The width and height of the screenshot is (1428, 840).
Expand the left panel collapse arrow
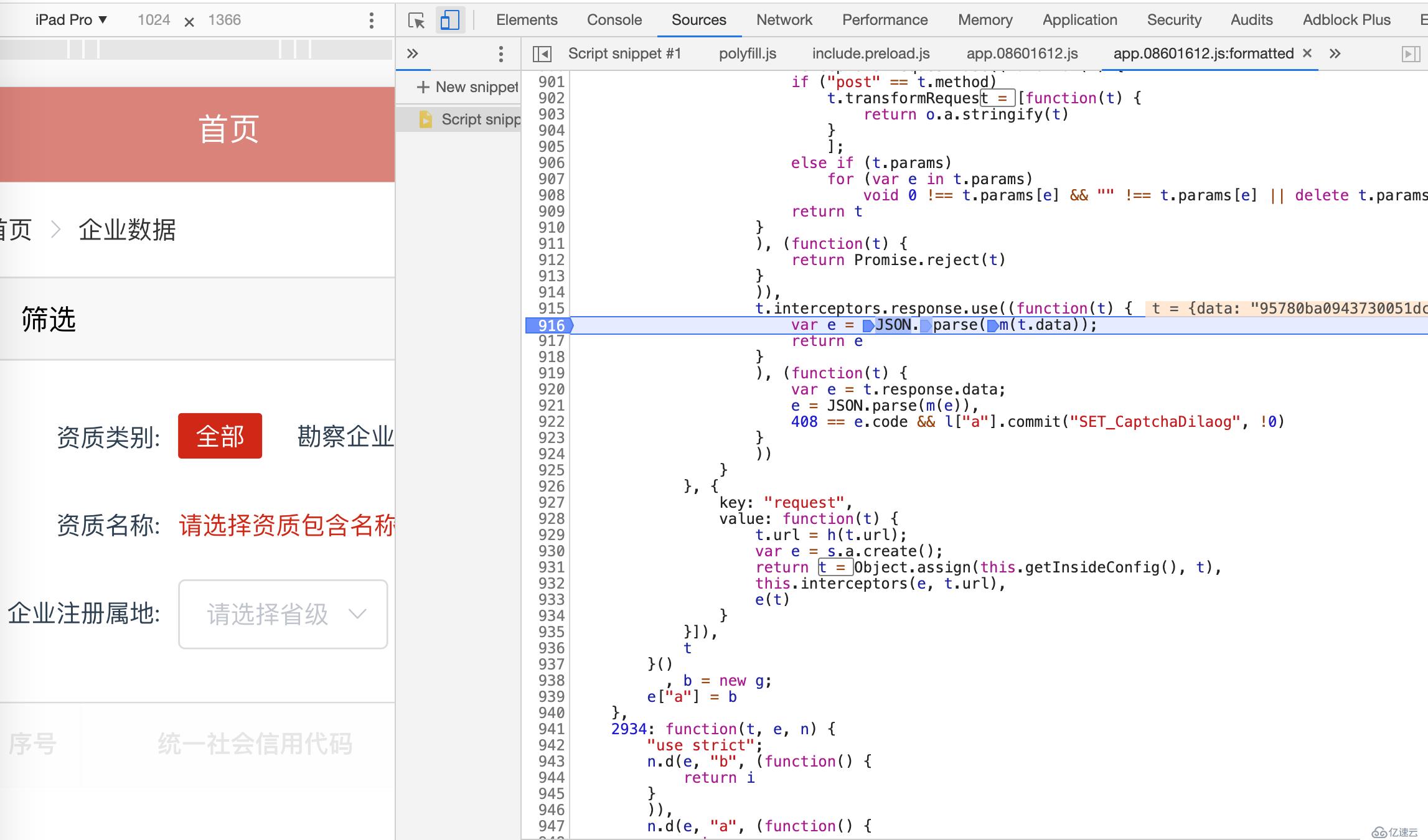542,53
